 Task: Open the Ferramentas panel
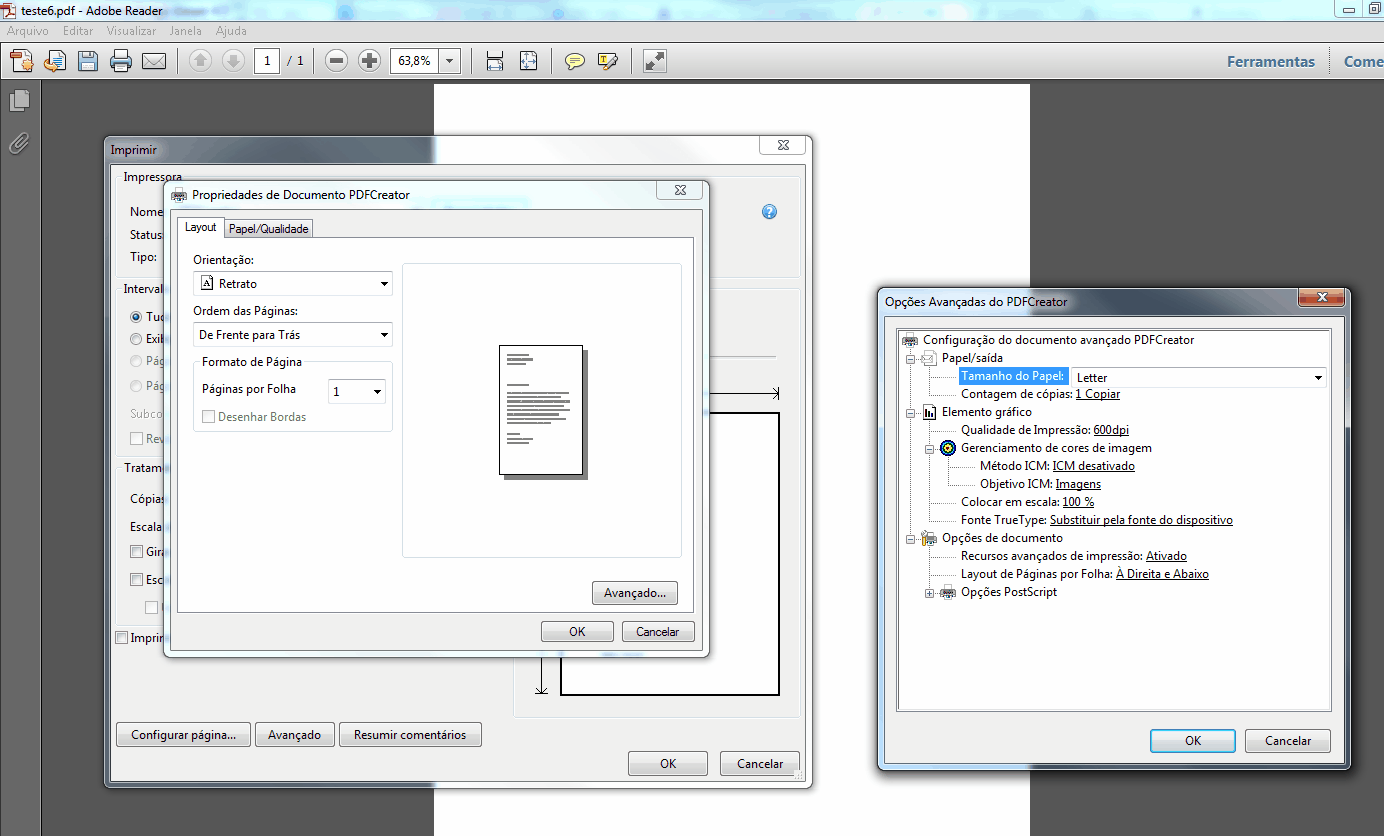pos(1271,61)
